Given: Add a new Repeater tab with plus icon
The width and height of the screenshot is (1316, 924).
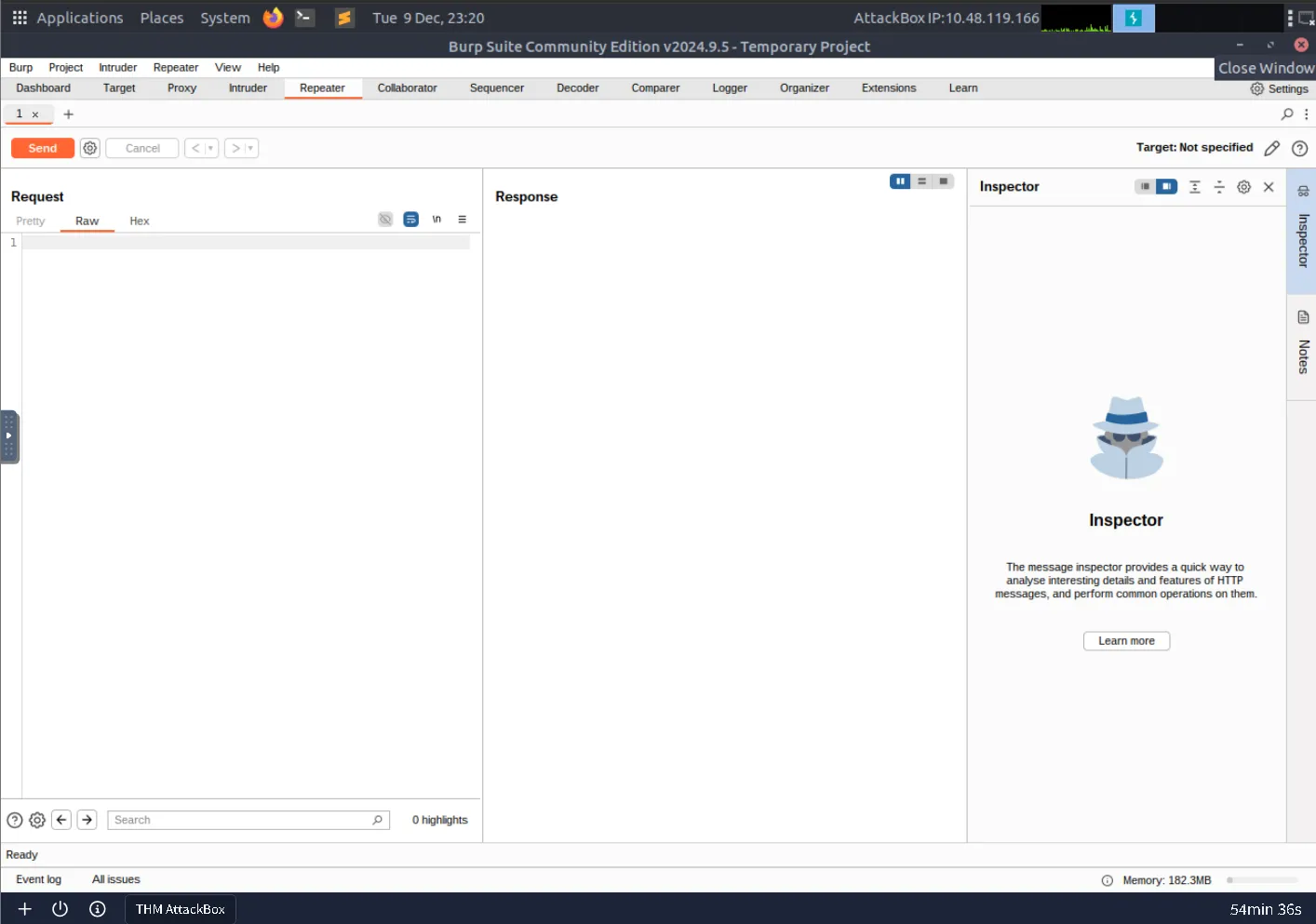Looking at the screenshot, I should 68,114.
